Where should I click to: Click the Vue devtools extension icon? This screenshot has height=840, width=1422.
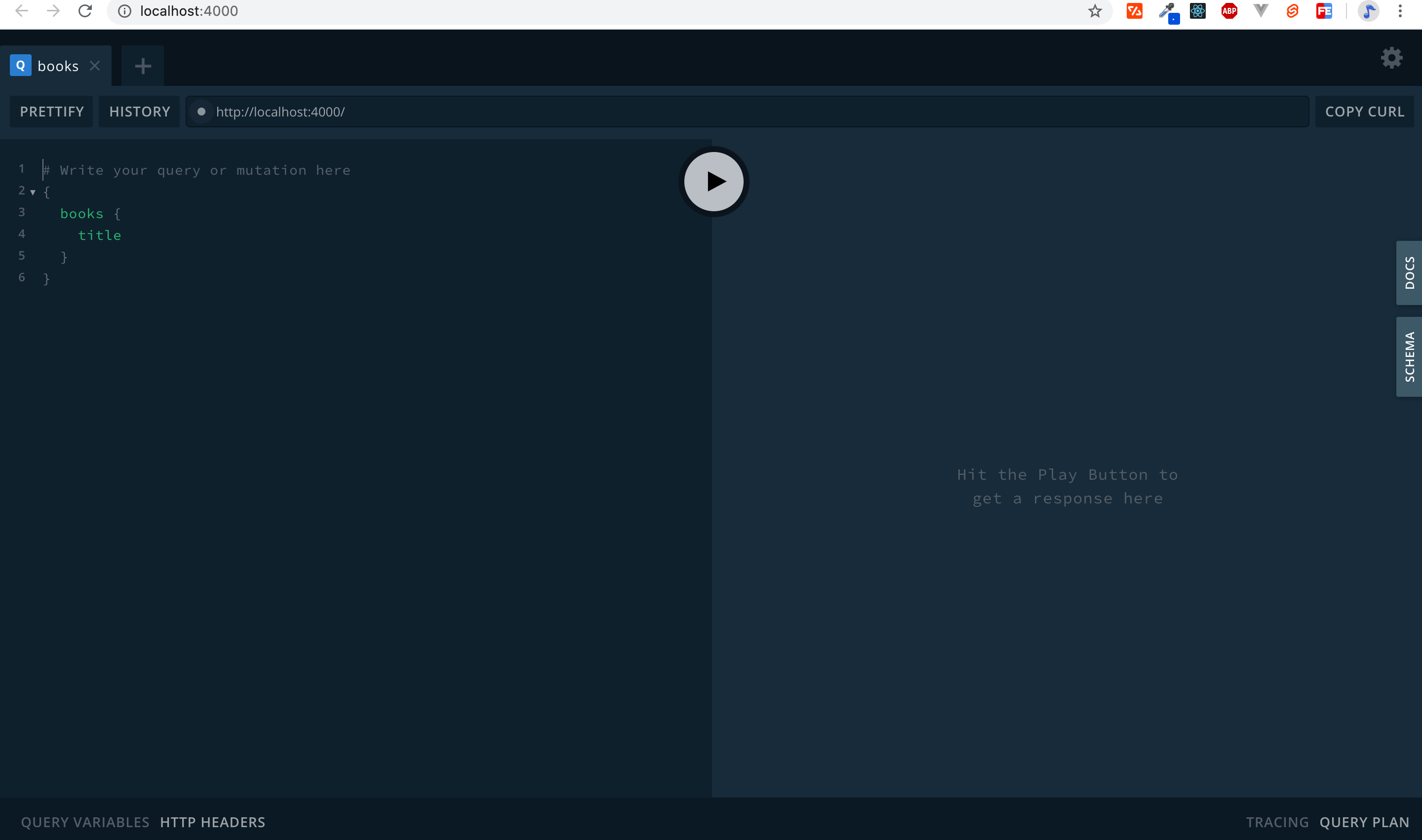[1261, 11]
